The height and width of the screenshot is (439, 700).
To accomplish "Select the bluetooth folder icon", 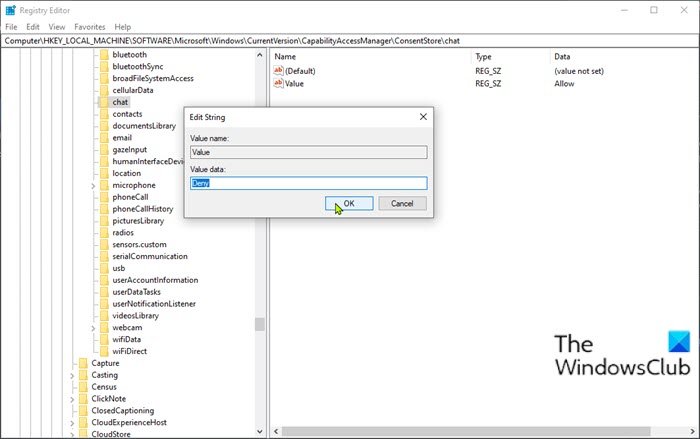I will [x=104, y=54].
